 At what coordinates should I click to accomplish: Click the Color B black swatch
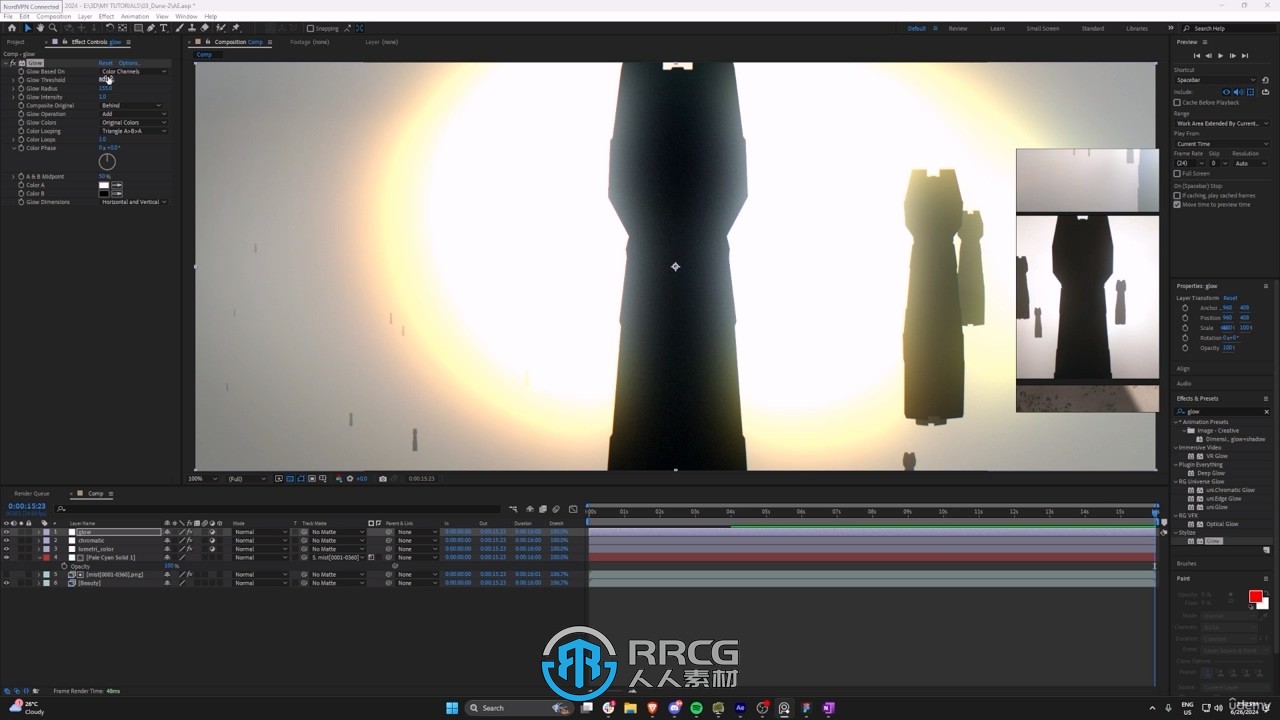pyautogui.click(x=104, y=194)
